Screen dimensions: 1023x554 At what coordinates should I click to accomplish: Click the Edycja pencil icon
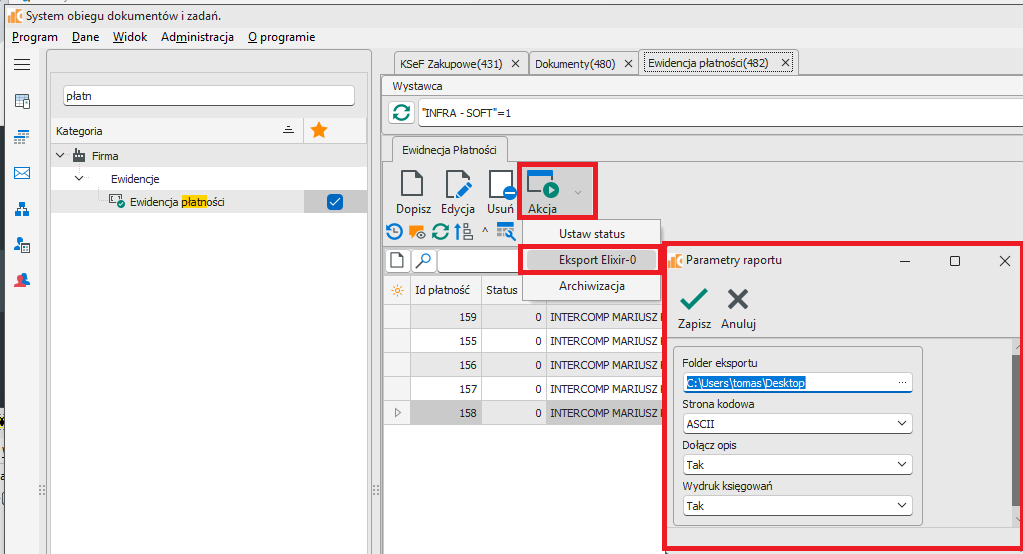coord(457,185)
